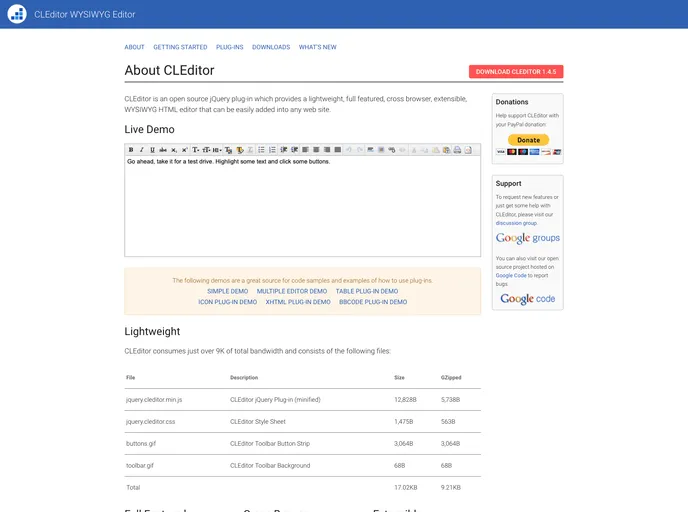
Task: Toggle bold formatting in the demo editor
Action: (x=131, y=150)
